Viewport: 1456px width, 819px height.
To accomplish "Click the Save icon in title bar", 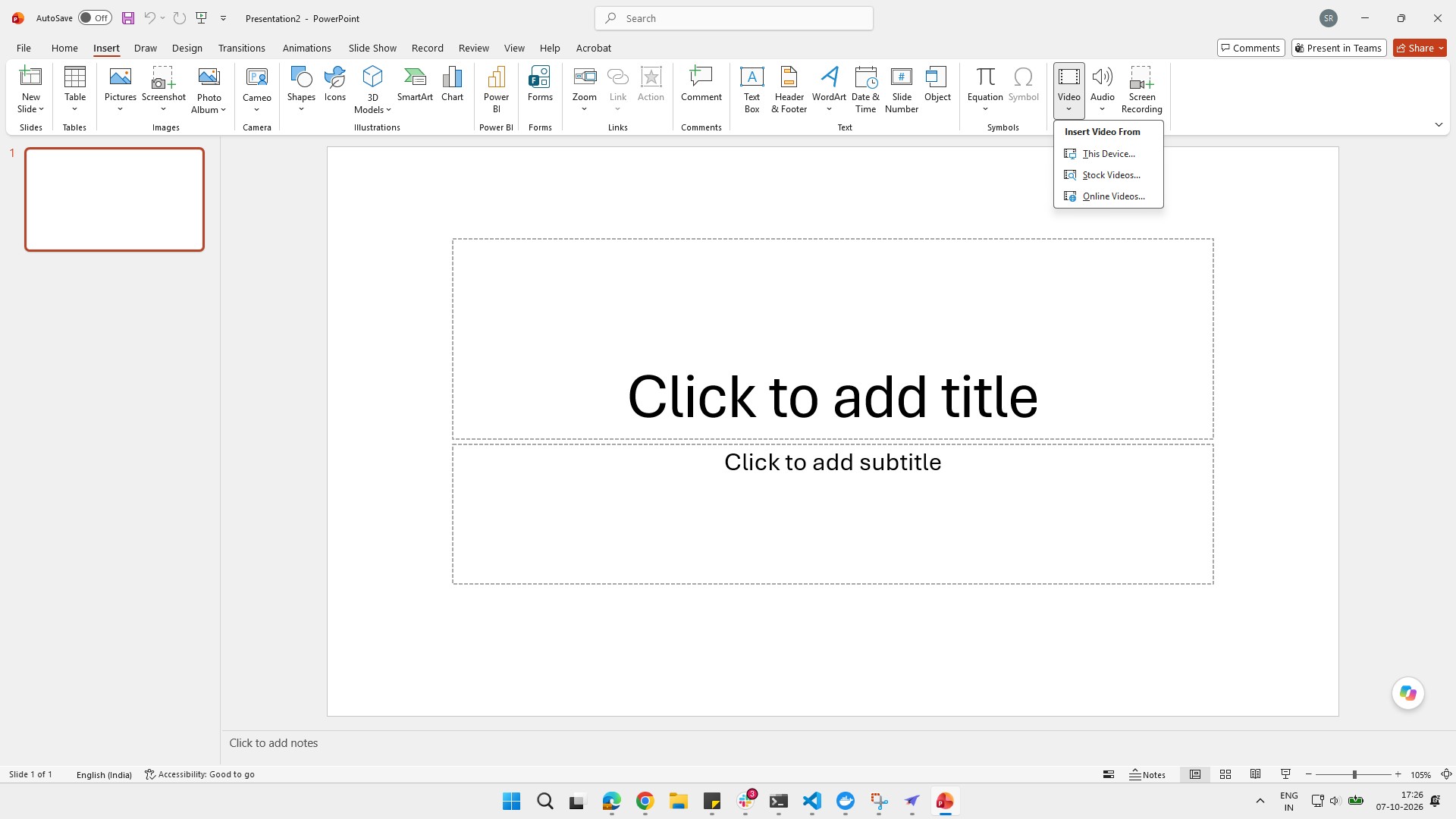I will coord(128,18).
